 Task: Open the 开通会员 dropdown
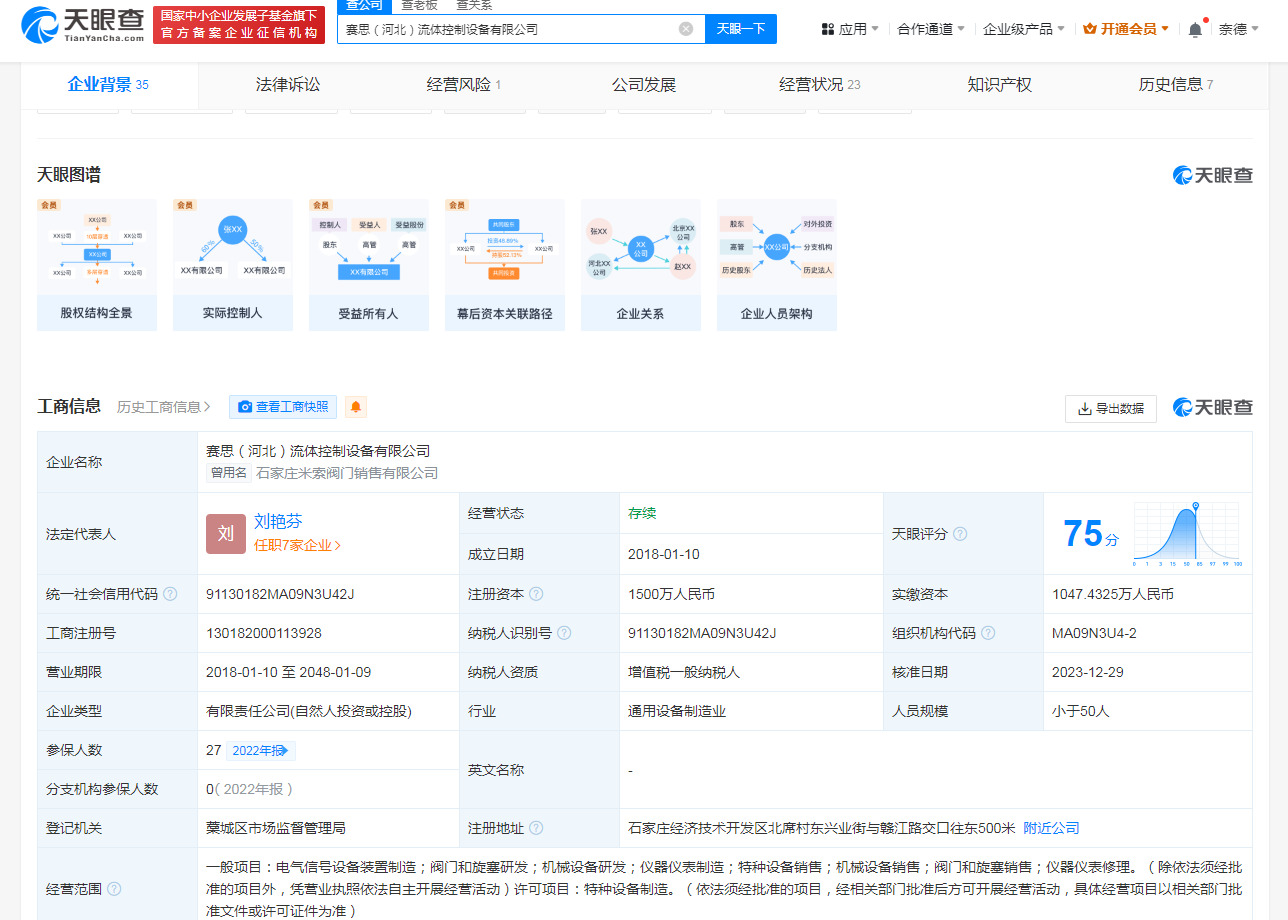pos(1126,29)
